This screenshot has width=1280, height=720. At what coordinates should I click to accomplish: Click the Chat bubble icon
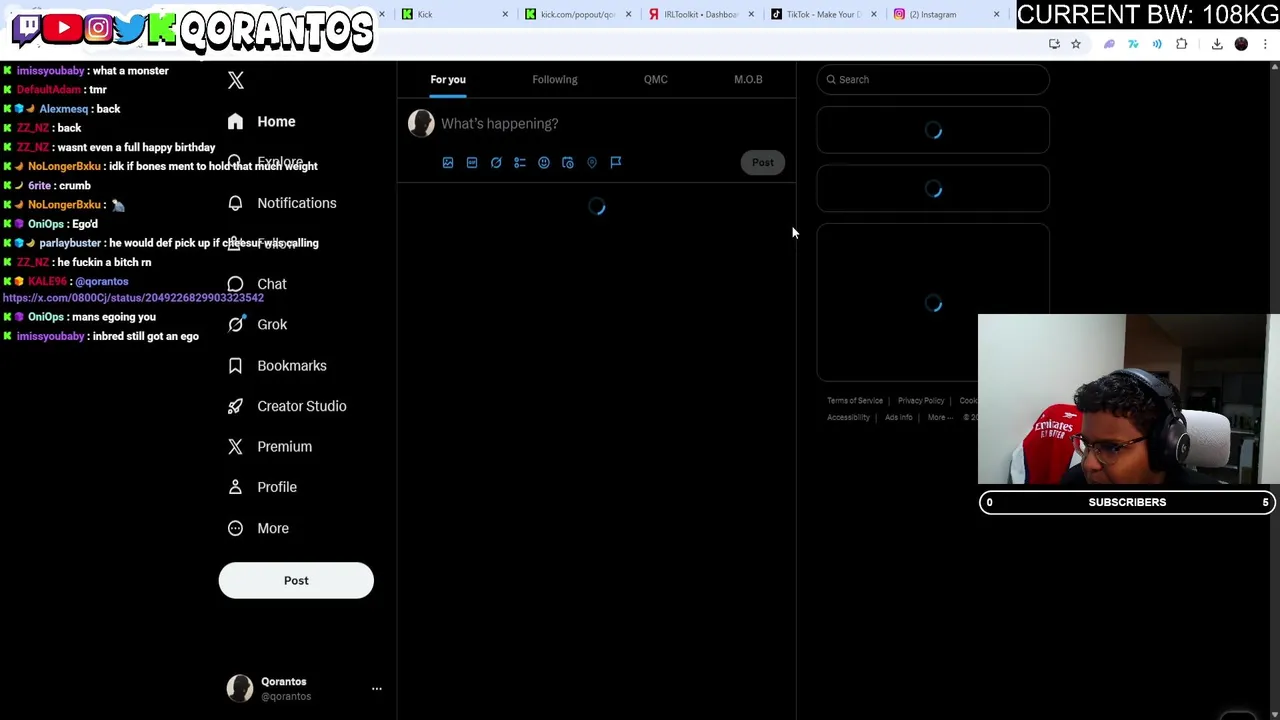(x=235, y=284)
